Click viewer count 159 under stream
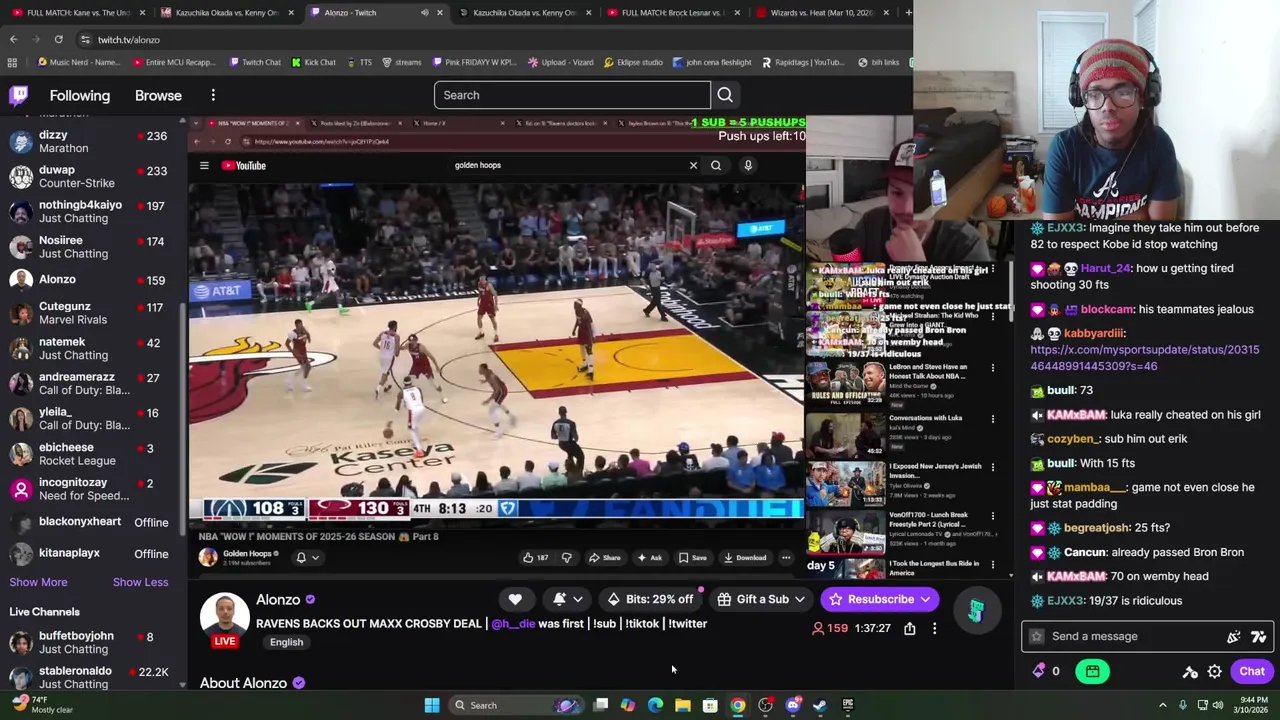 tap(832, 628)
